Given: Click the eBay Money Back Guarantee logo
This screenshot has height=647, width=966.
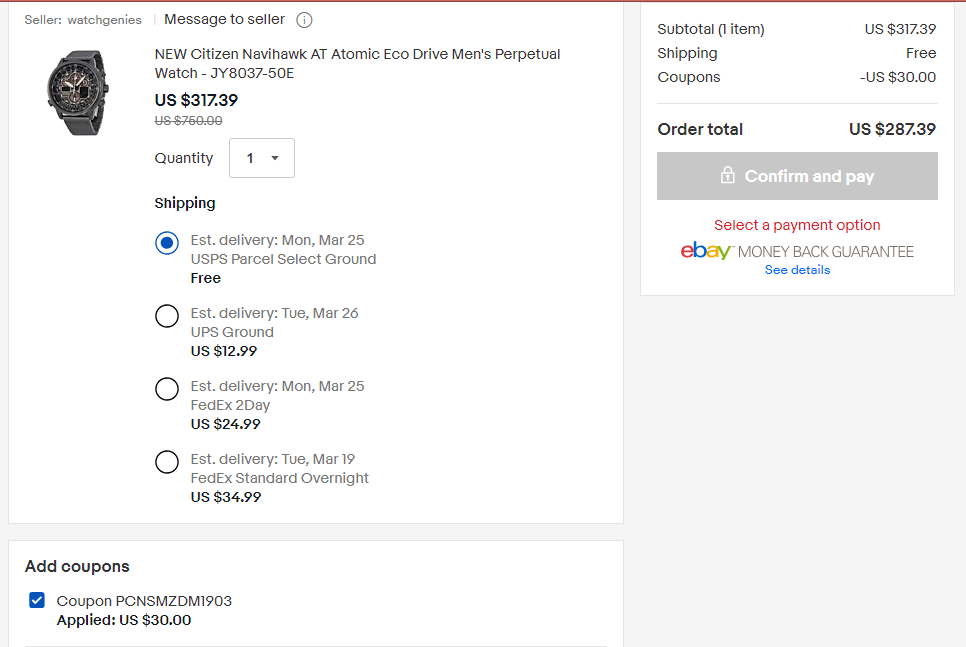Looking at the screenshot, I should (x=797, y=251).
